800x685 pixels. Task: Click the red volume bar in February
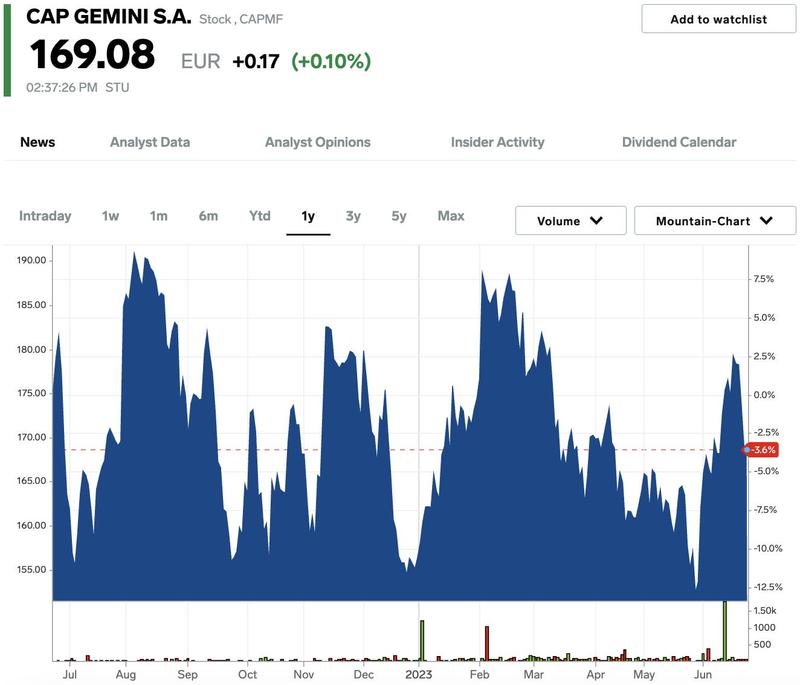pyautogui.click(x=487, y=643)
